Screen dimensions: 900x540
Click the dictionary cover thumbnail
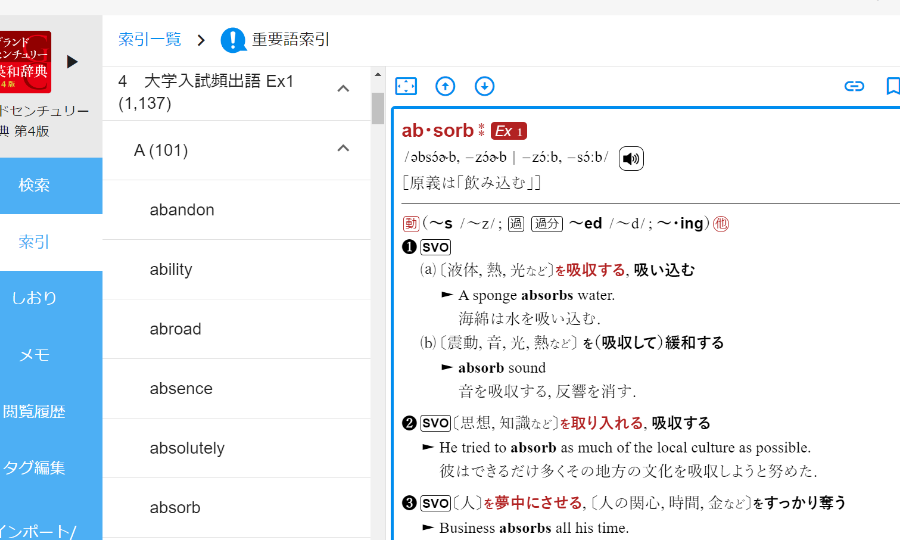tap(25, 62)
